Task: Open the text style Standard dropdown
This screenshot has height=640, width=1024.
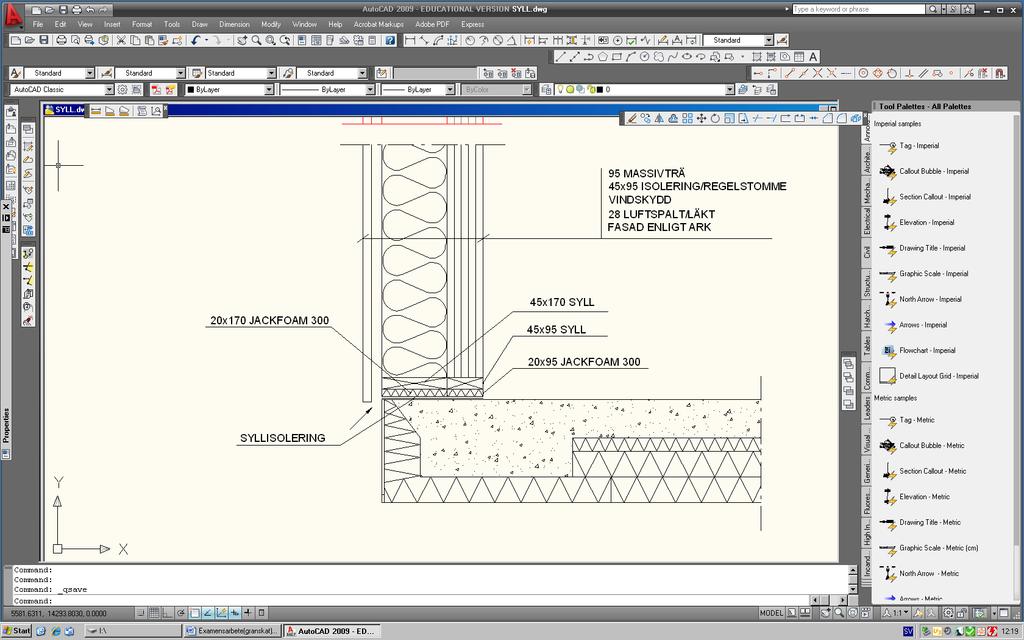Action: (89, 73)
